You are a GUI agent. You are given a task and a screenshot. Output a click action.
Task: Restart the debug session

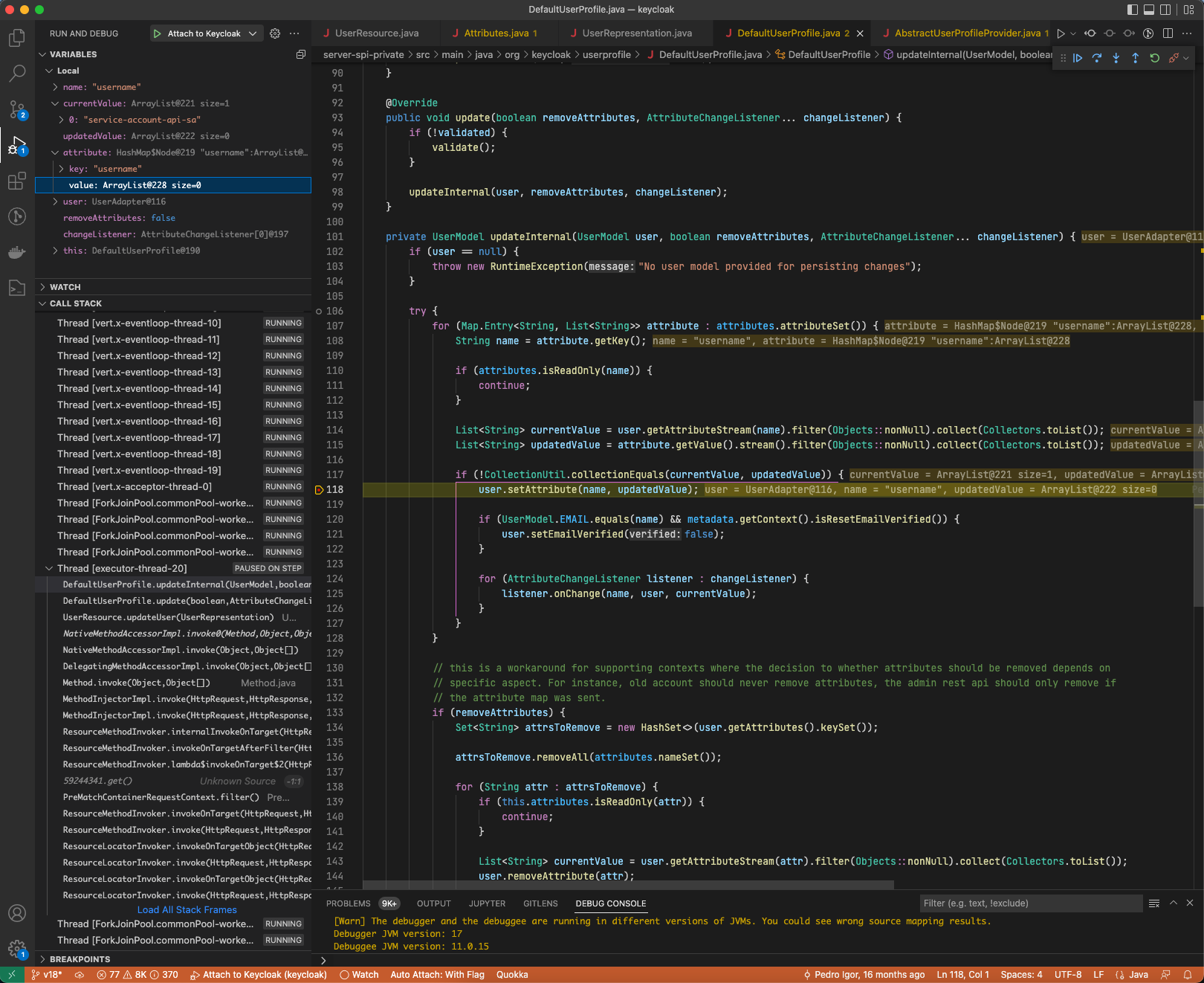coord(1154,58)
